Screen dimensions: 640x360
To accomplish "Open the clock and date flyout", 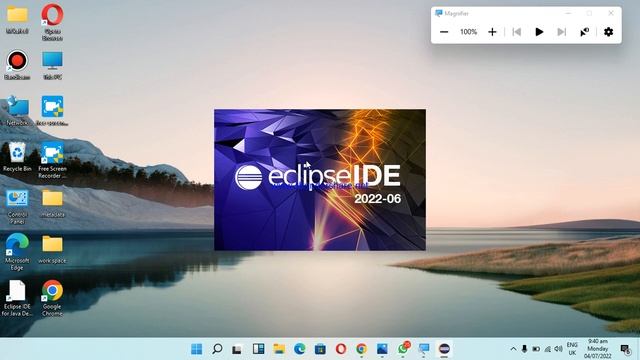I will [x=598, y=349].
